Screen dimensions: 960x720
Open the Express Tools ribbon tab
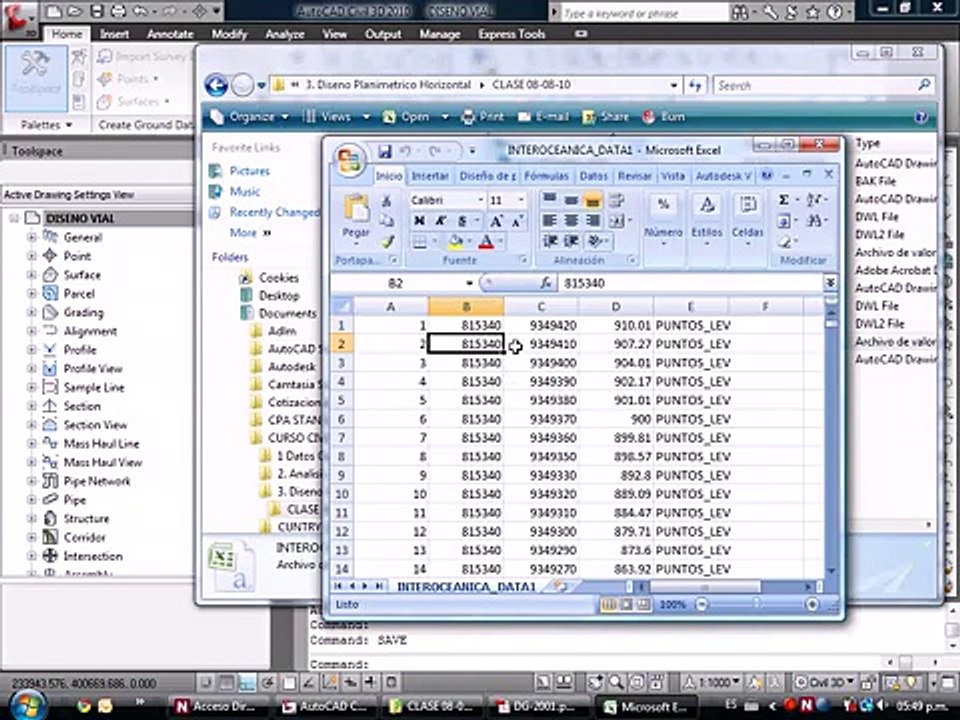tap(512, 34)
